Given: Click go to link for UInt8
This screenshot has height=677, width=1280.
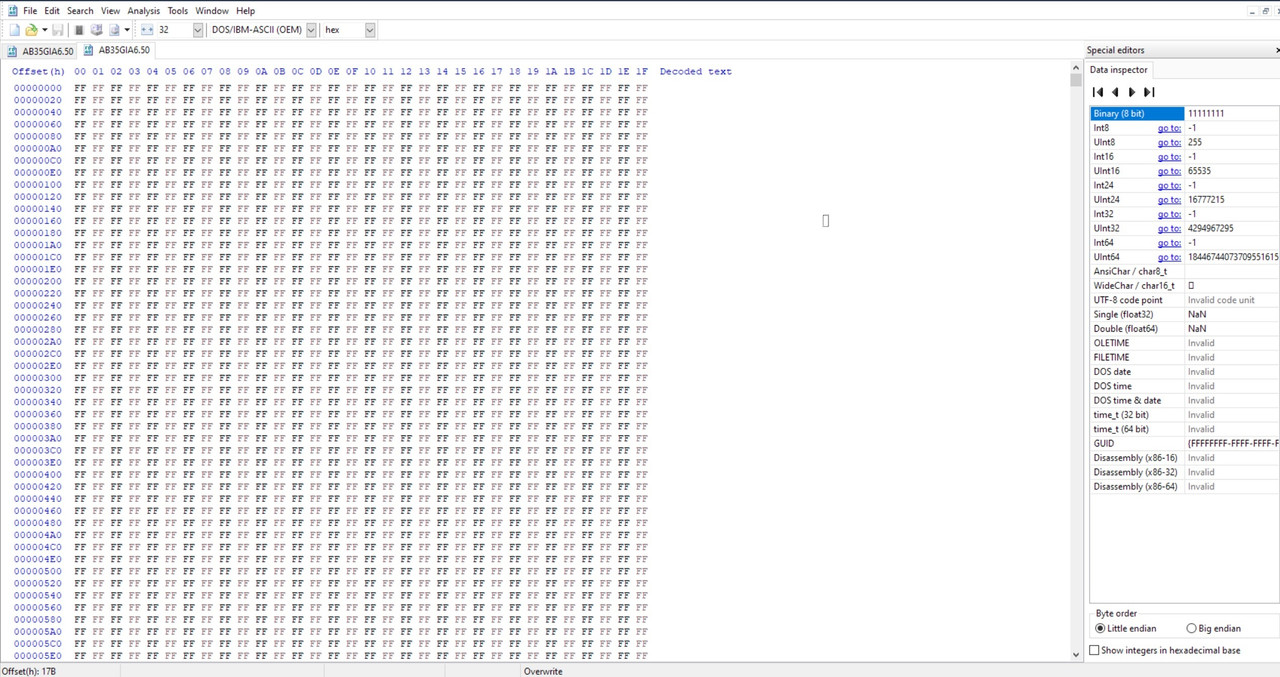Looking at the screenshot, I should (1169, 142).
